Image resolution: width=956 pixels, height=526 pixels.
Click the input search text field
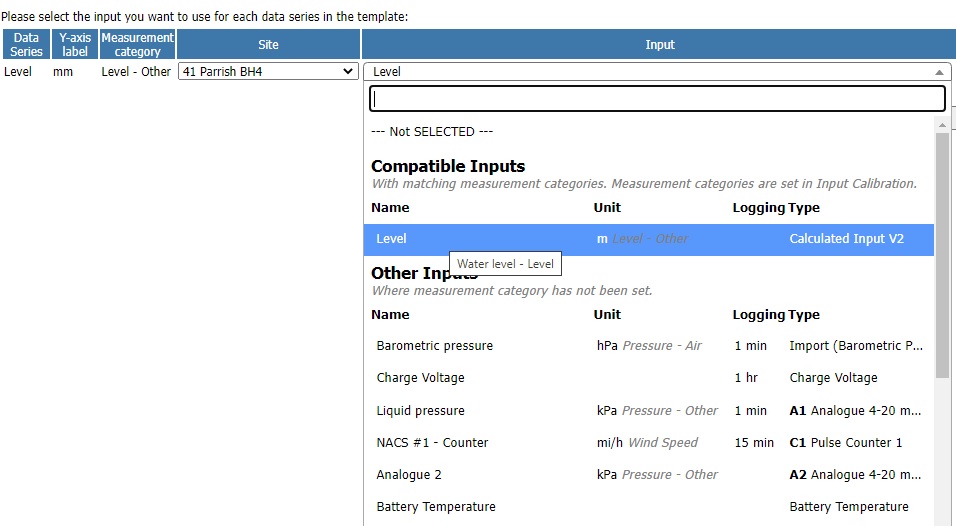pos(657,99)
